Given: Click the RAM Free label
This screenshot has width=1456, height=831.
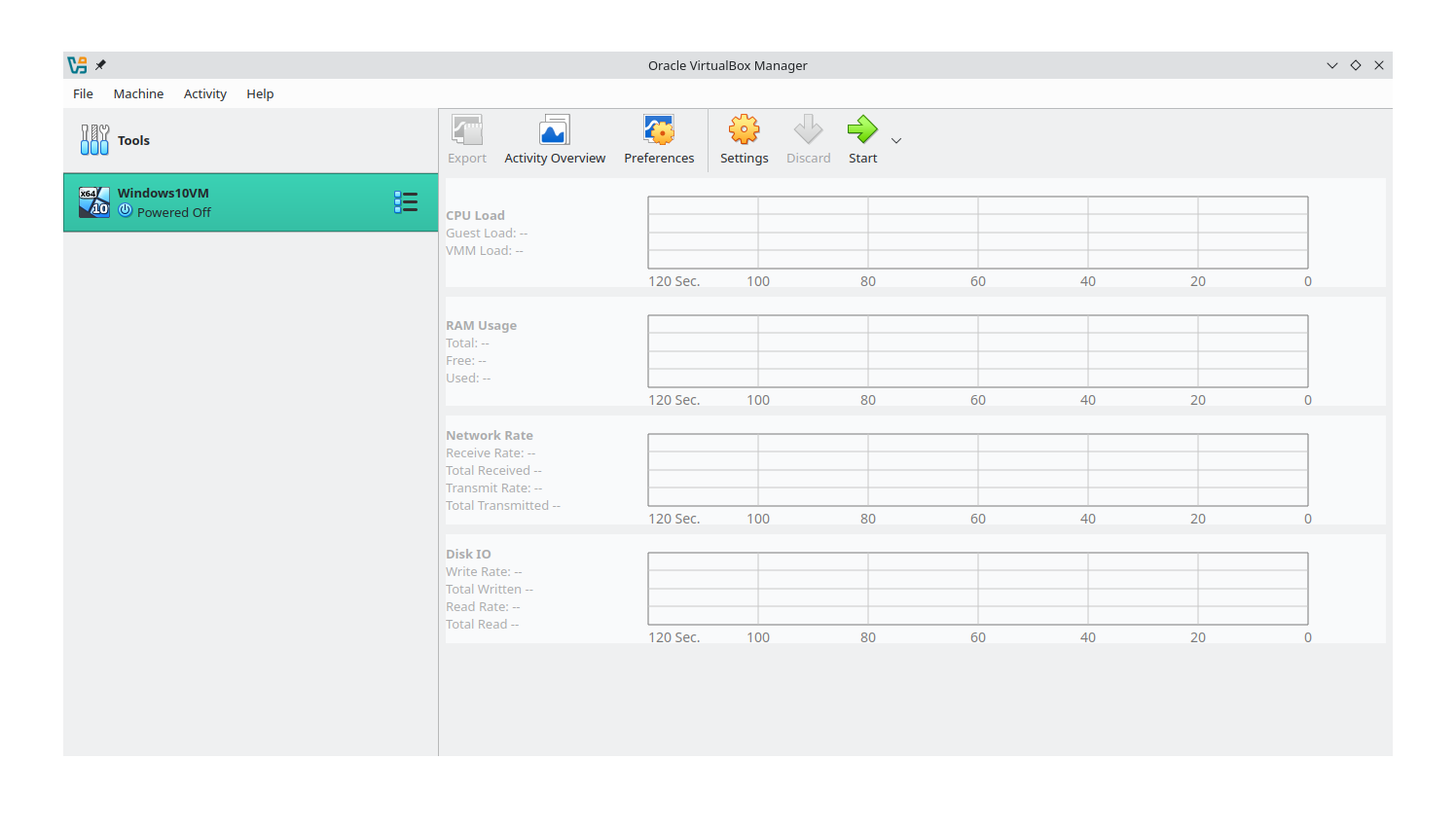Looking at the screenshot, I should (466, 360).
